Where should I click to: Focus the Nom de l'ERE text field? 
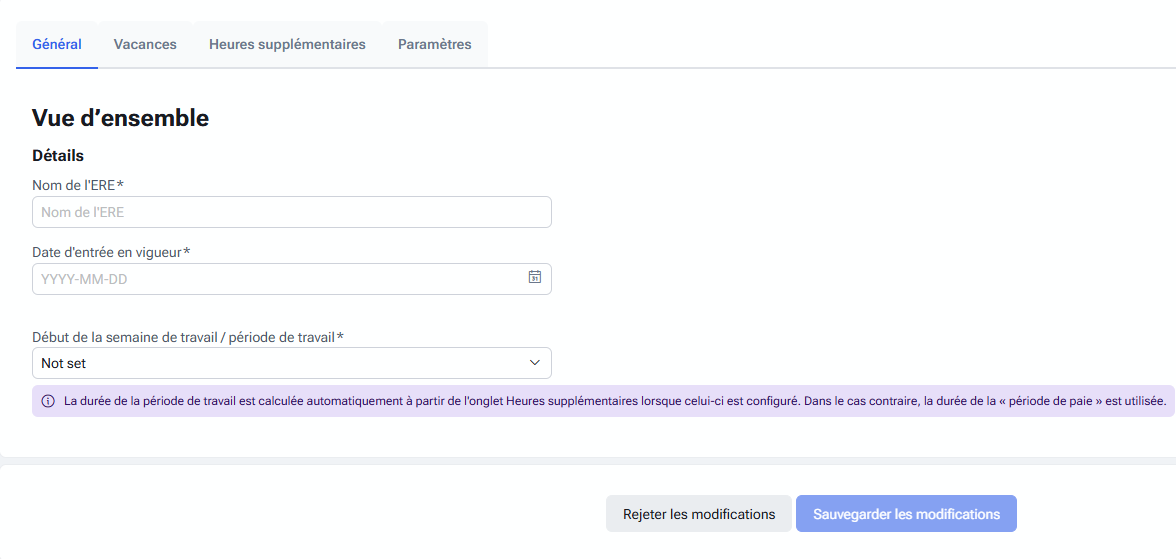pyautogui.click(x=291, y=212)
